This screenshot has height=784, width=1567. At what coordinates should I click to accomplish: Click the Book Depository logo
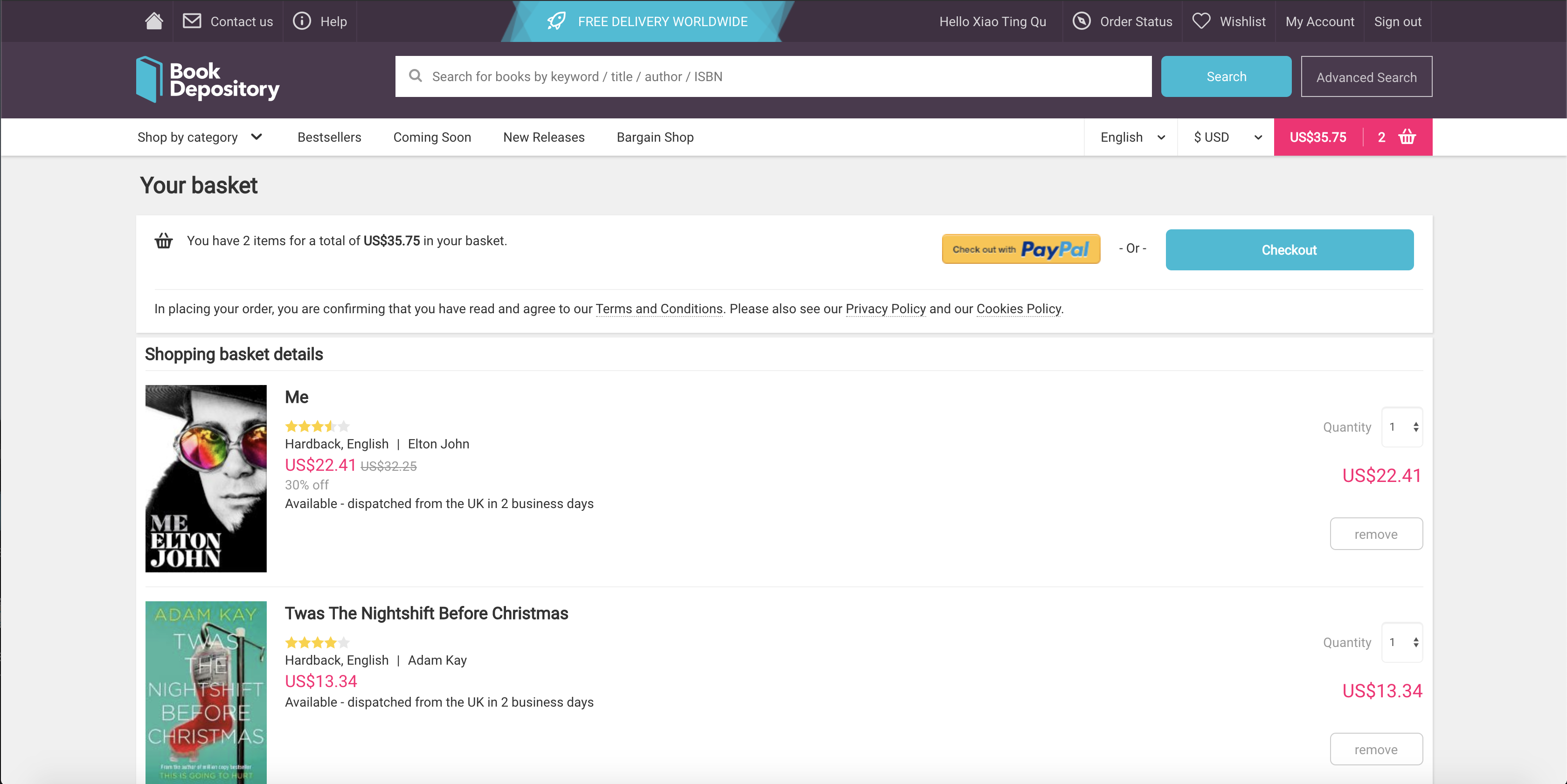(208, 79)
